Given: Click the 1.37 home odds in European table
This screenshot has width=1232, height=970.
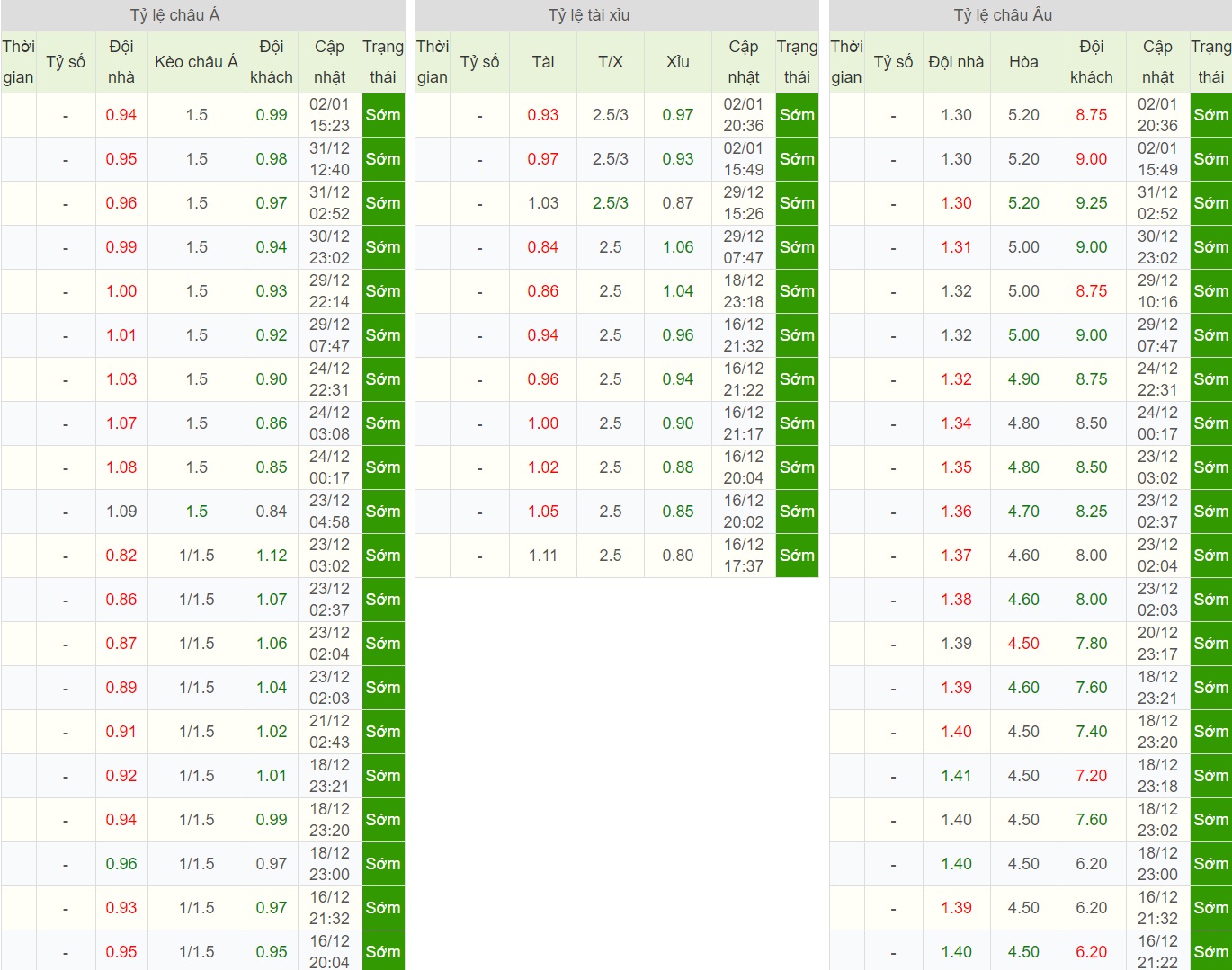Looking at the screenshot, I should point(957,556).
